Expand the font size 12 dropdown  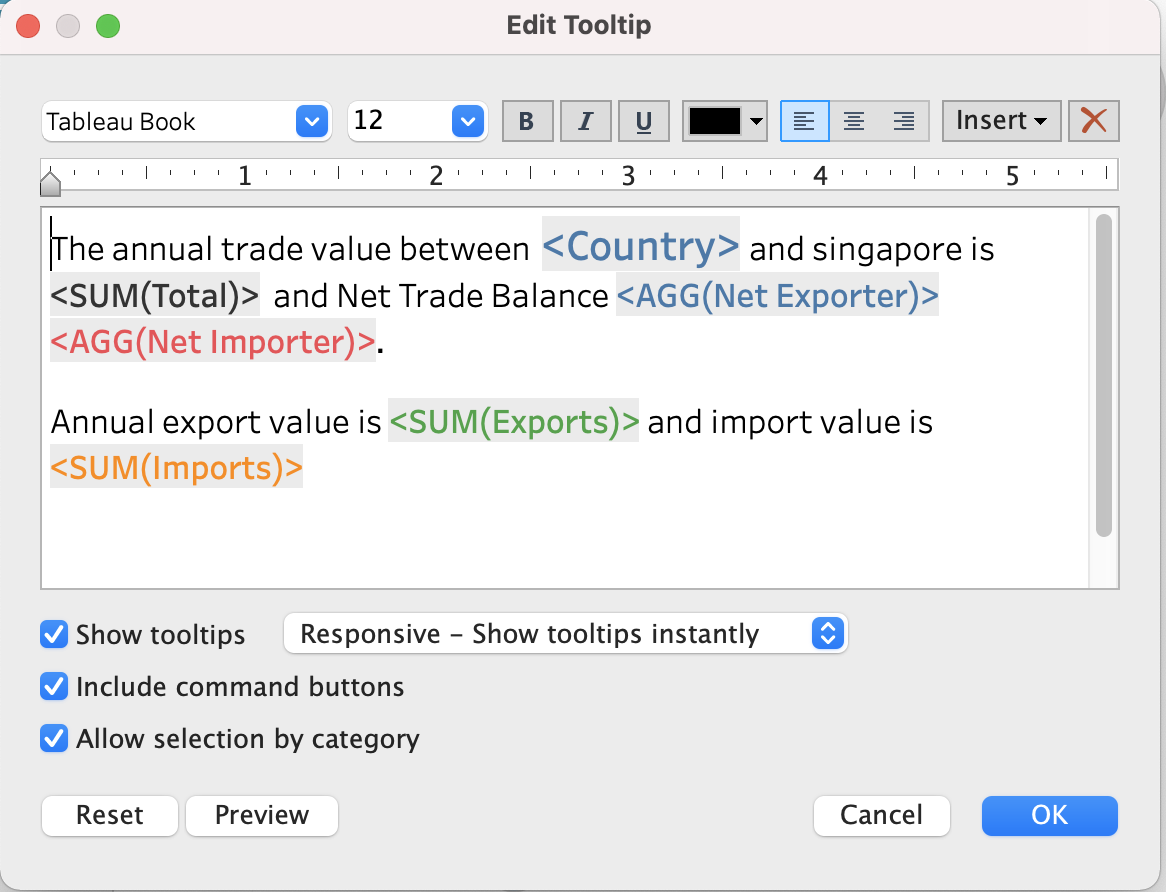417,122
